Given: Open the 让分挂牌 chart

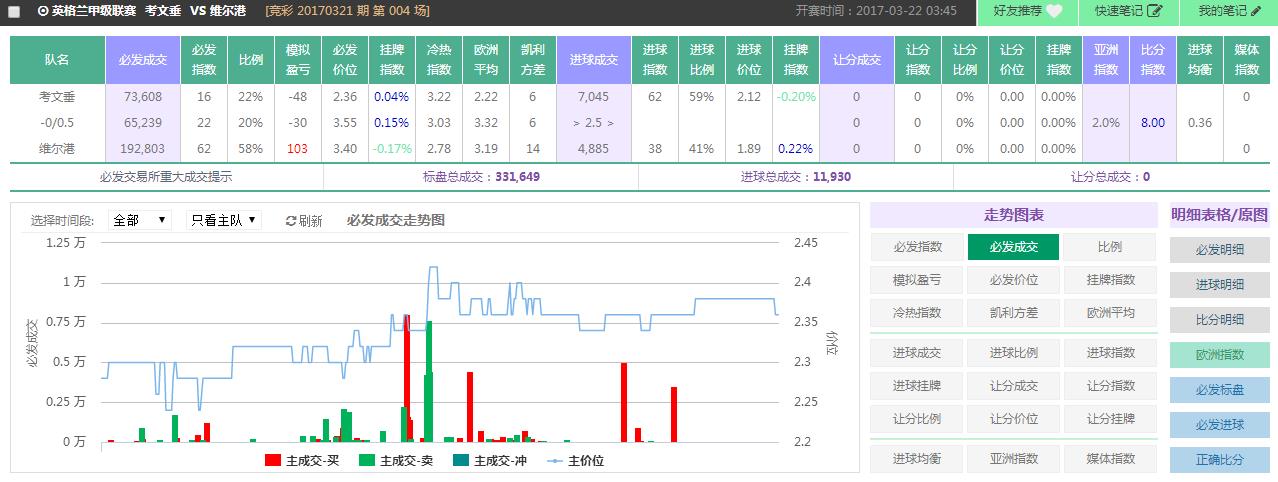Looking at the screenshot, I should coord(1110,419).
